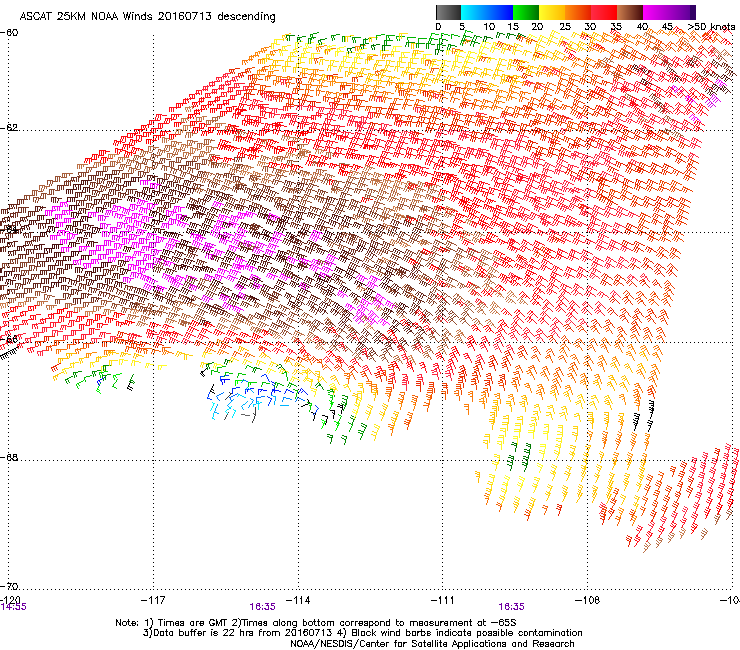The height and width of the screenshot is (650, 740).
Task: Click the '16:35' time label right of -111
Action: [512, 607]
